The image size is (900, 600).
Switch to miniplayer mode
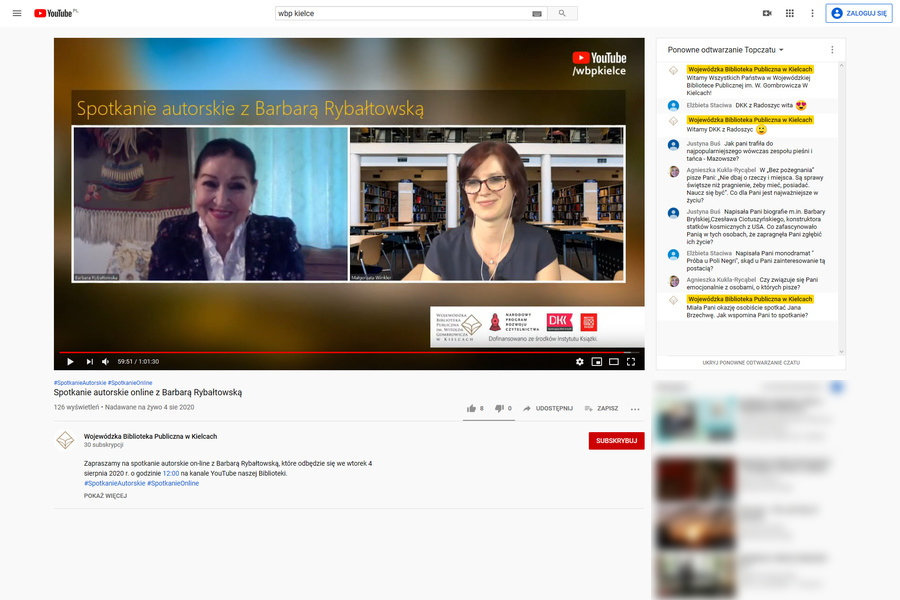pyautogui.click(x=597, y=362)
